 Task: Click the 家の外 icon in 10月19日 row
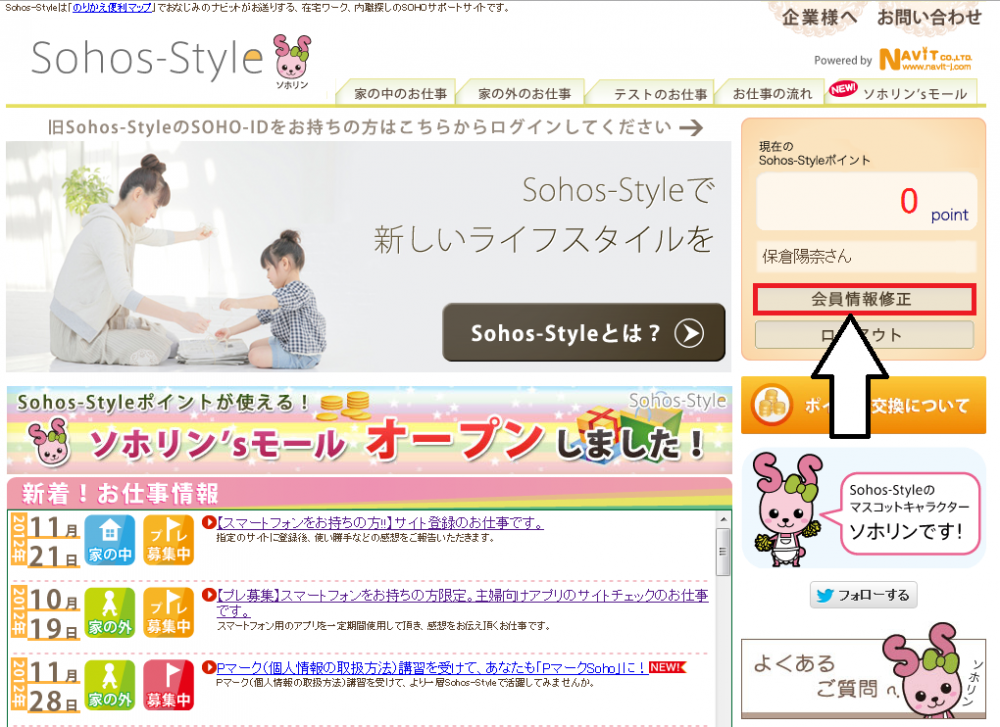pos(110,612)
